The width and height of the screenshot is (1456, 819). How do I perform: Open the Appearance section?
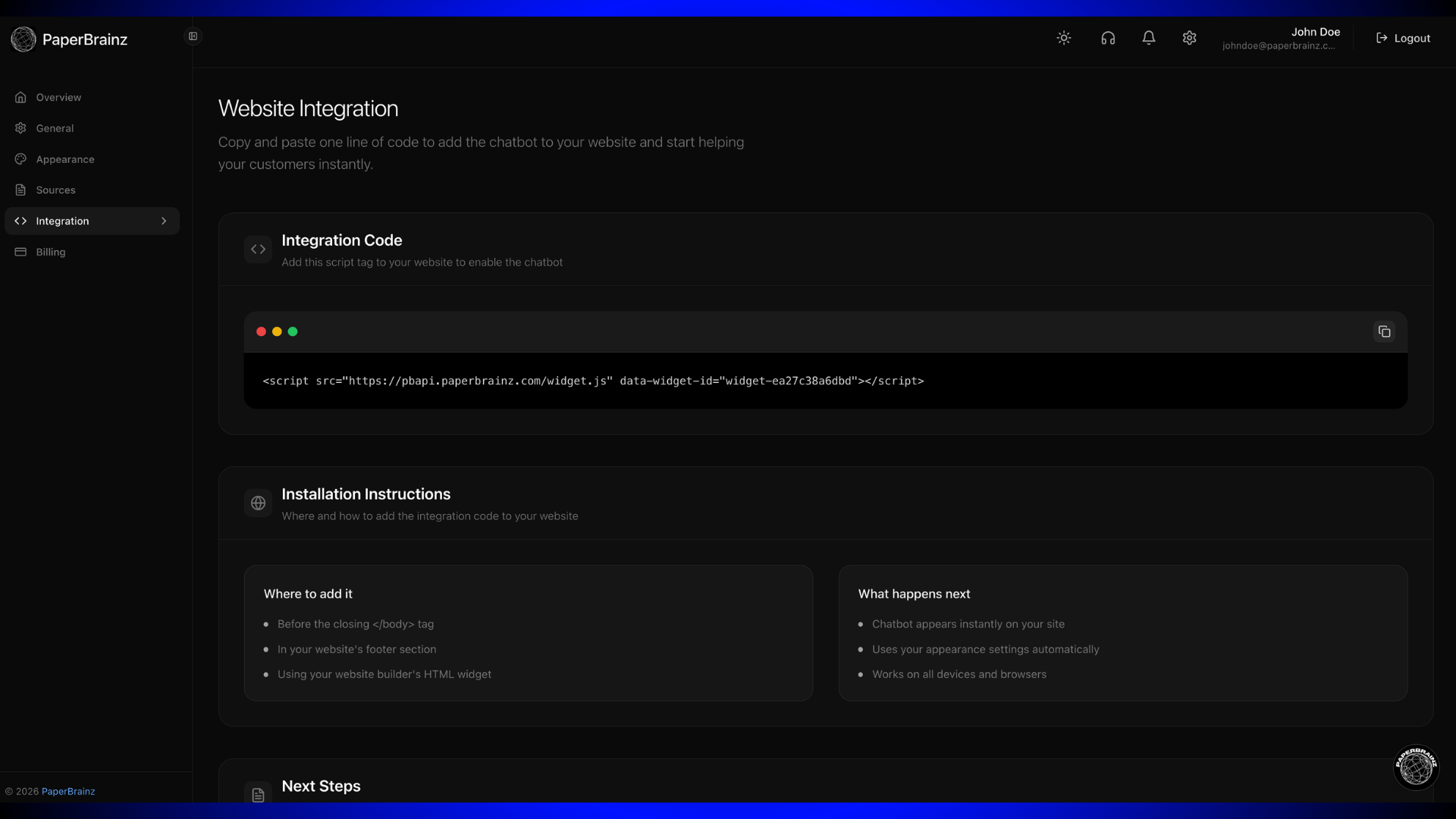64,159
